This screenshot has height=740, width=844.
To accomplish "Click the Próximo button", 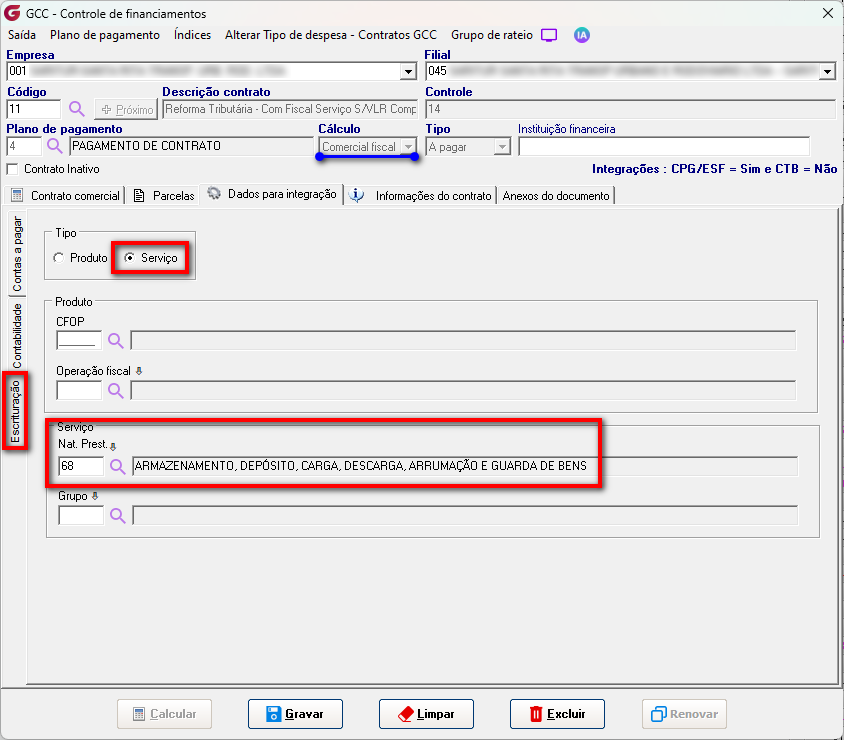I will [126, 109].
